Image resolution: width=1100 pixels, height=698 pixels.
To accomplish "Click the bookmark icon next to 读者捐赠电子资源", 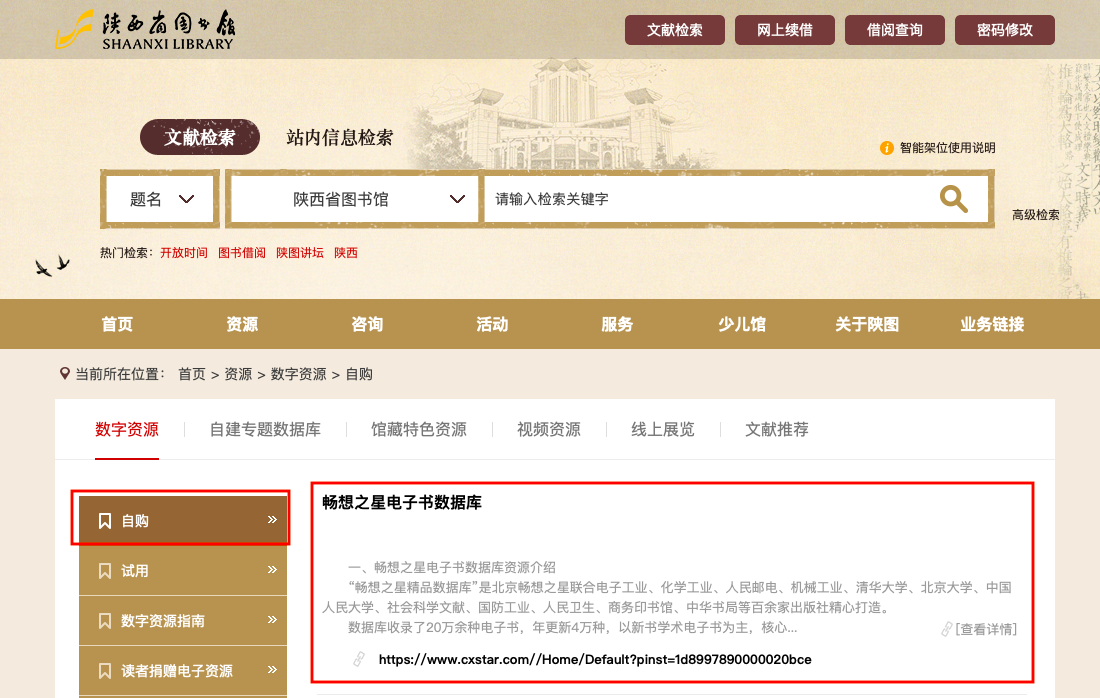I will click(105, 671).
